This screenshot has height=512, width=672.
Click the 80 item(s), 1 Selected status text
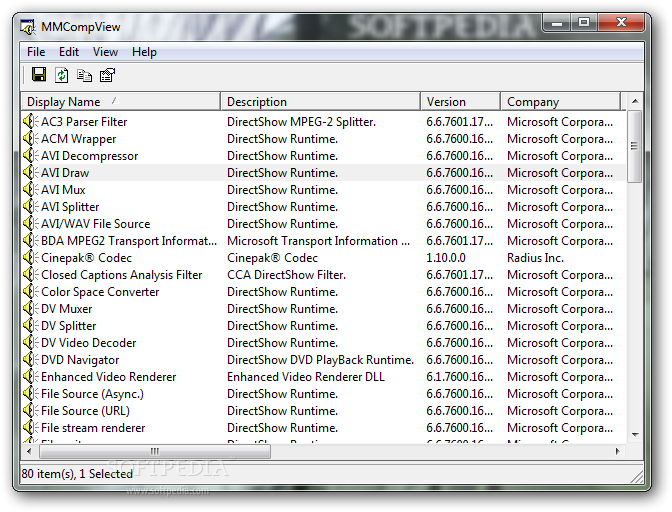pyautogui.click(x=77, y=473)
